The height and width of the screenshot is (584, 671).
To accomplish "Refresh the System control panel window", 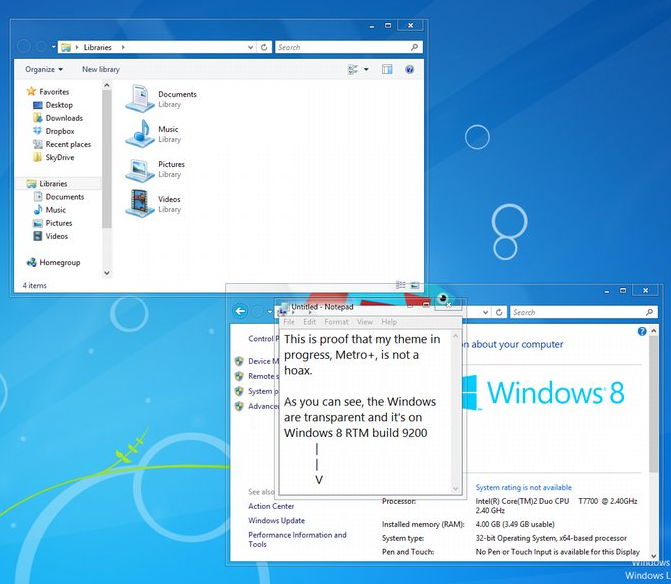I will (x=499, y=312).
